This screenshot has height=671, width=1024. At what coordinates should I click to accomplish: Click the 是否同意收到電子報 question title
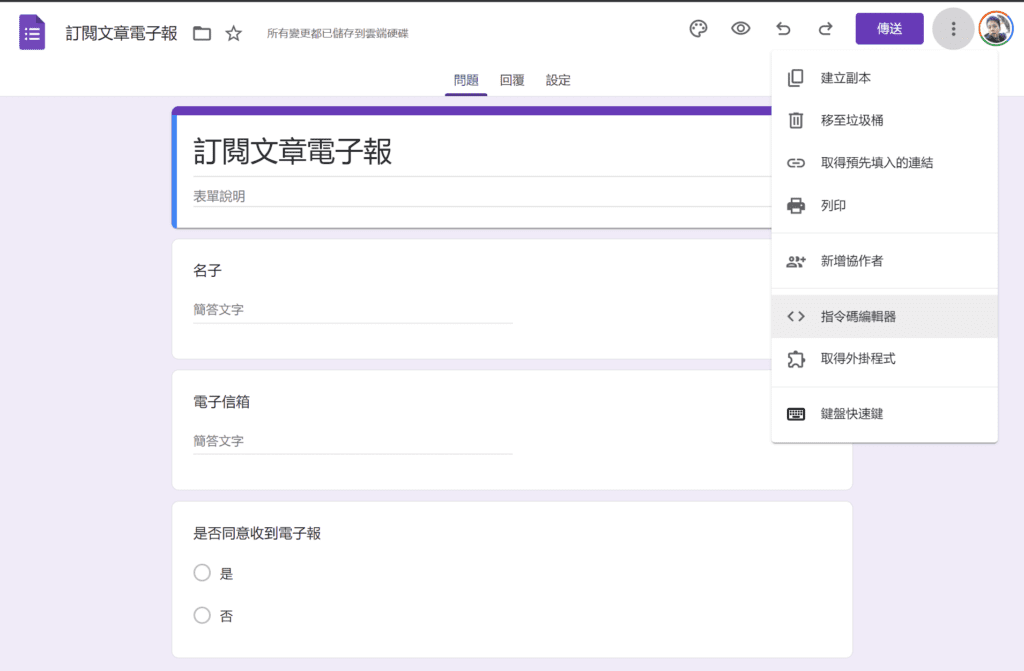257,533
